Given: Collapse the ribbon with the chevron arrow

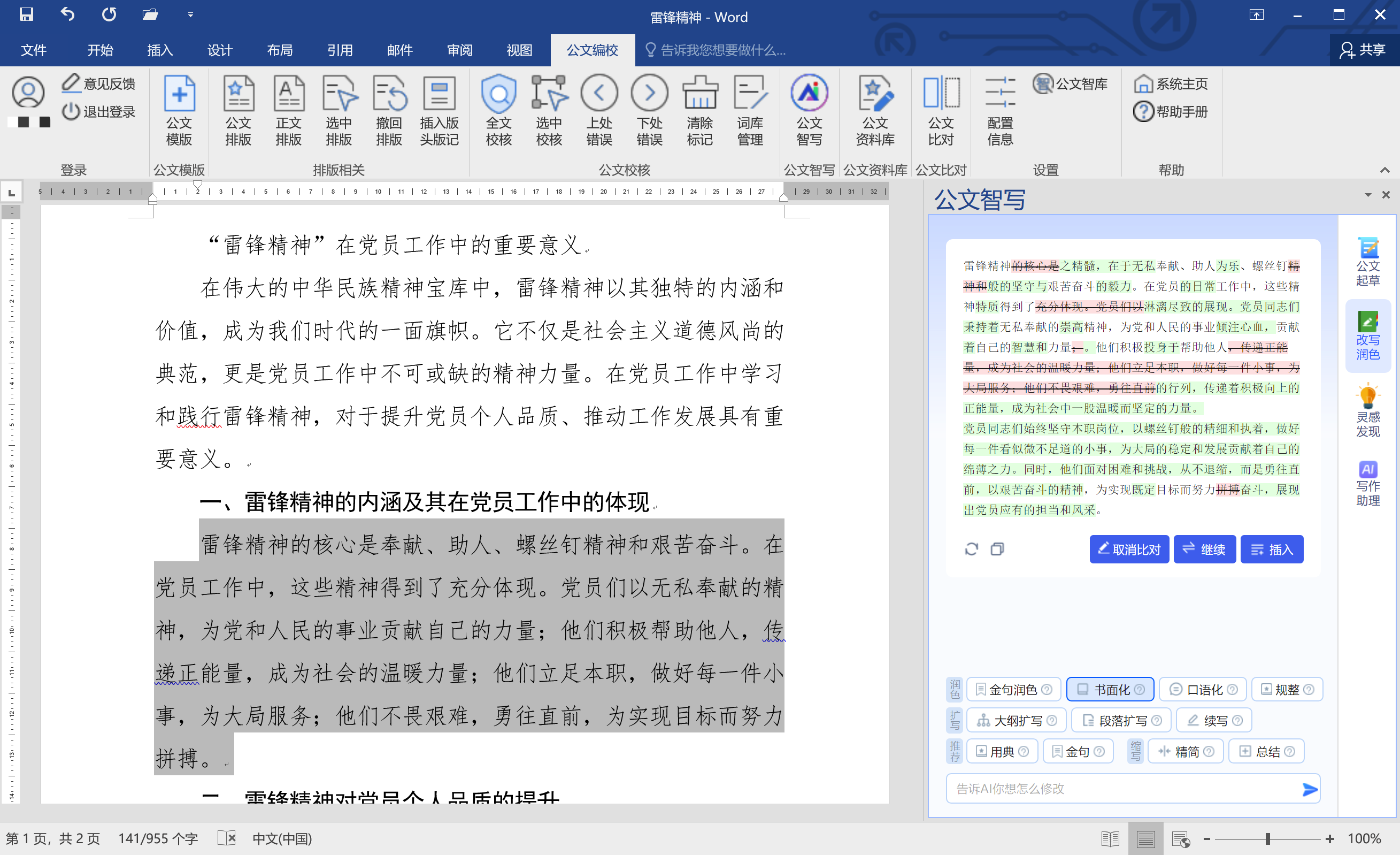Looking at the screenshot, I should (x=1384, y=170).
